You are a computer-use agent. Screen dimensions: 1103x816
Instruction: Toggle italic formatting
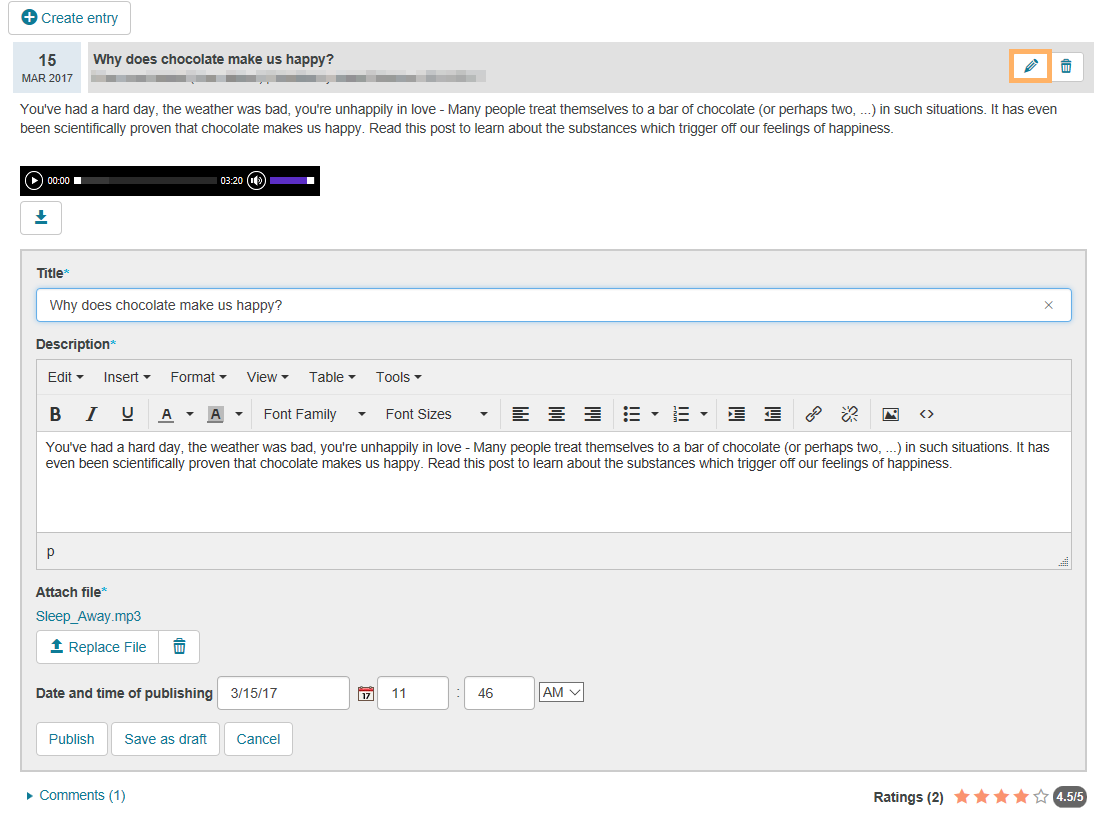(91, 414)
